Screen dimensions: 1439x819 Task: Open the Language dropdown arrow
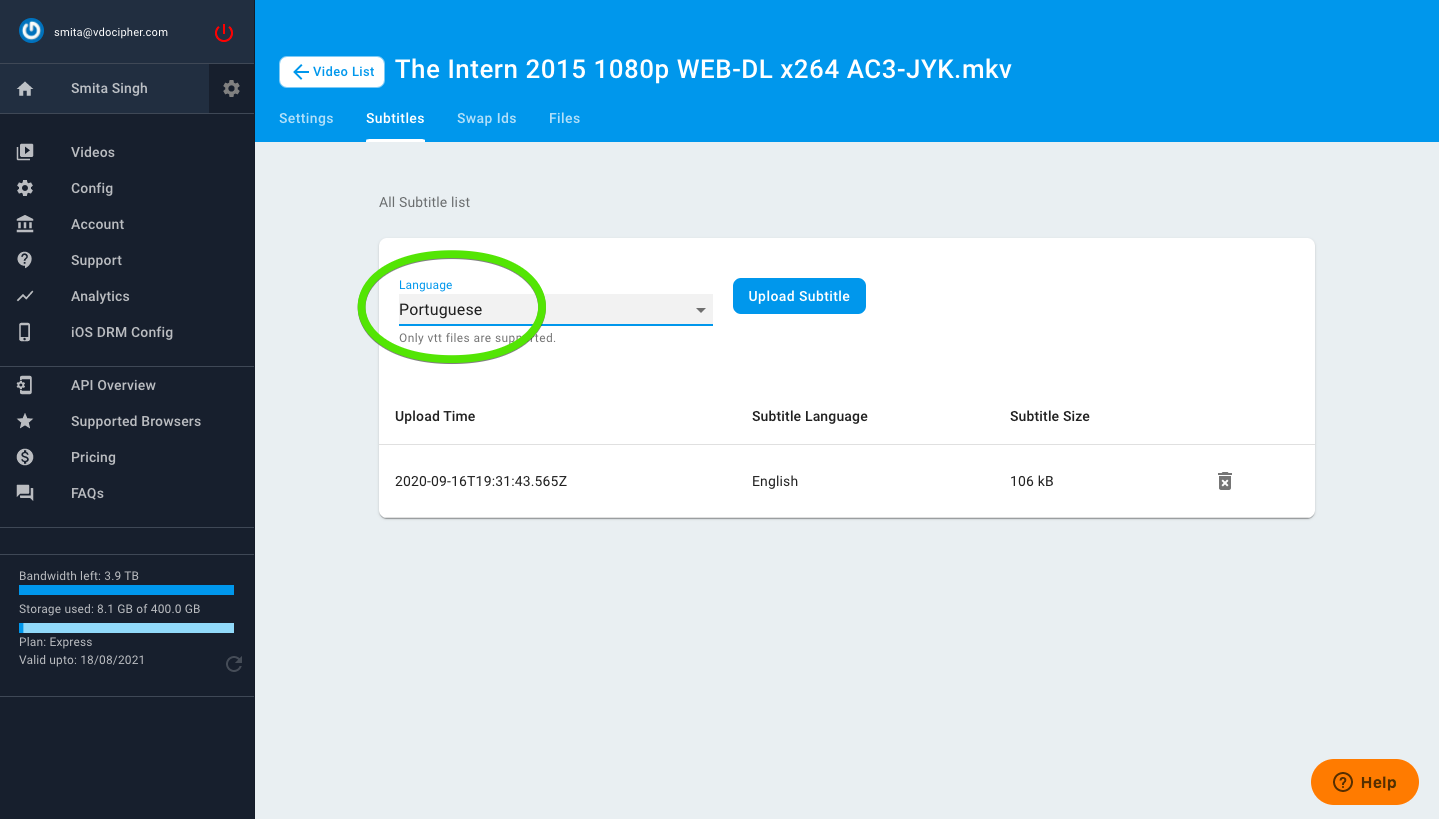pos(701,310)
